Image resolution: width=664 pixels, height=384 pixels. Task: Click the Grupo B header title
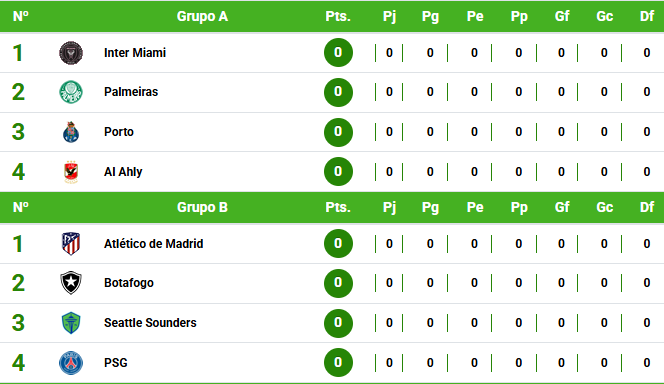[x=202, y=207]
